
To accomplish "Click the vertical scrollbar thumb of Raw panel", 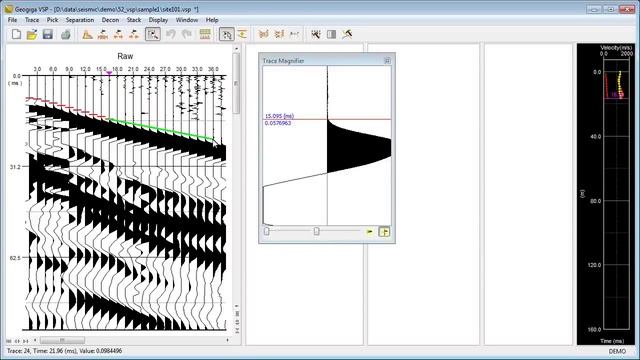I will (236, 84).
